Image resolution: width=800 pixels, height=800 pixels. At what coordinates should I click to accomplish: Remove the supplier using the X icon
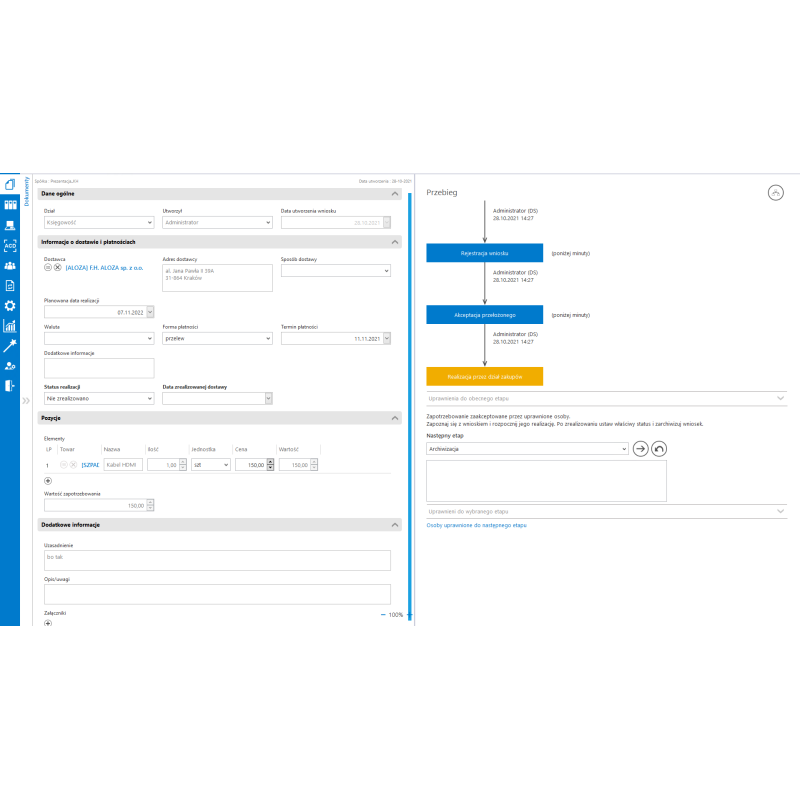point(58,268)
